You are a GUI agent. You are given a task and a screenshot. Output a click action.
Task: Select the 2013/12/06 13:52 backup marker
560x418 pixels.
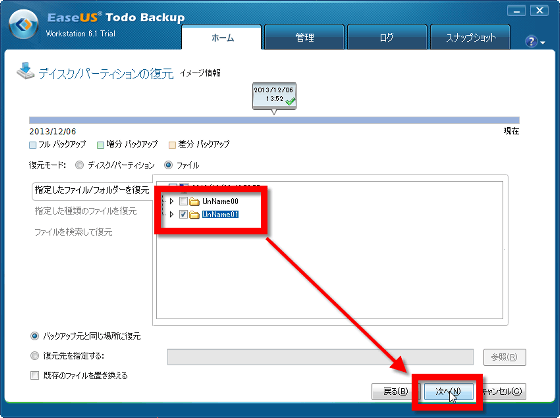coord(274,96)
